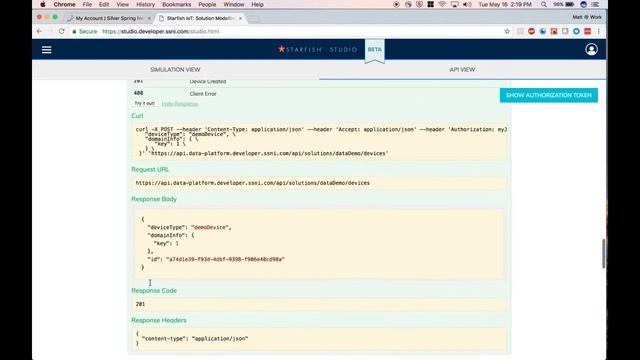Reload the current page
Viewport: 640px width, 360px height.
click(x=62, y=31)
